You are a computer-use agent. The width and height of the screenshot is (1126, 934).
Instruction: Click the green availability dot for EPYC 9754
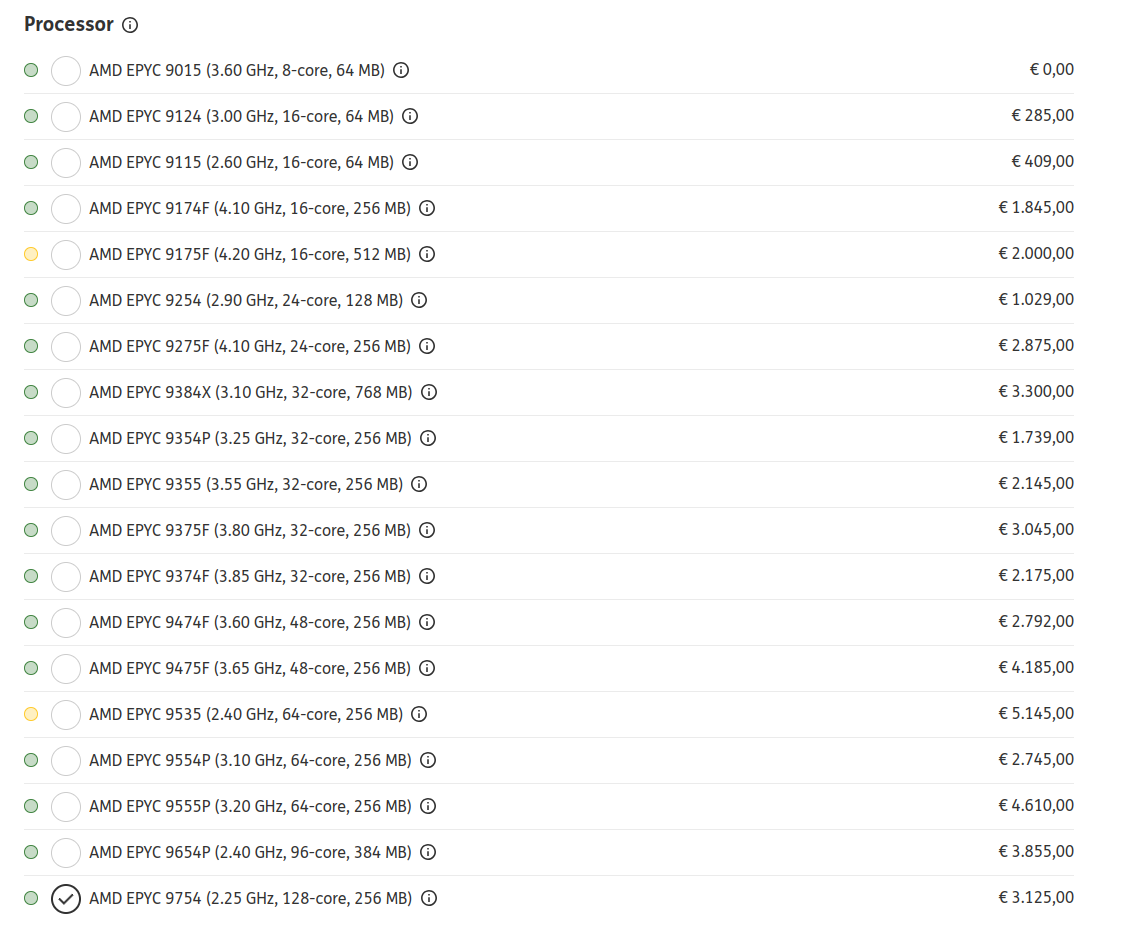click(x=31, y=897)
